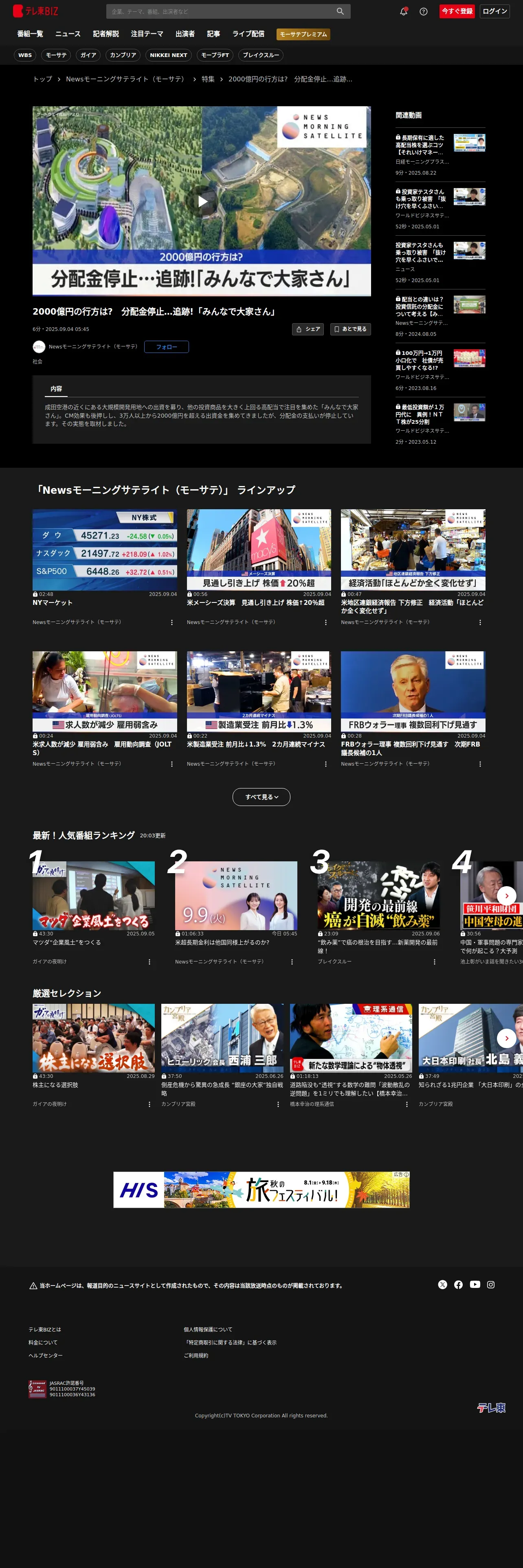Open the 番組一覧 menu
523x1568 pixels.
pos(30,34)
